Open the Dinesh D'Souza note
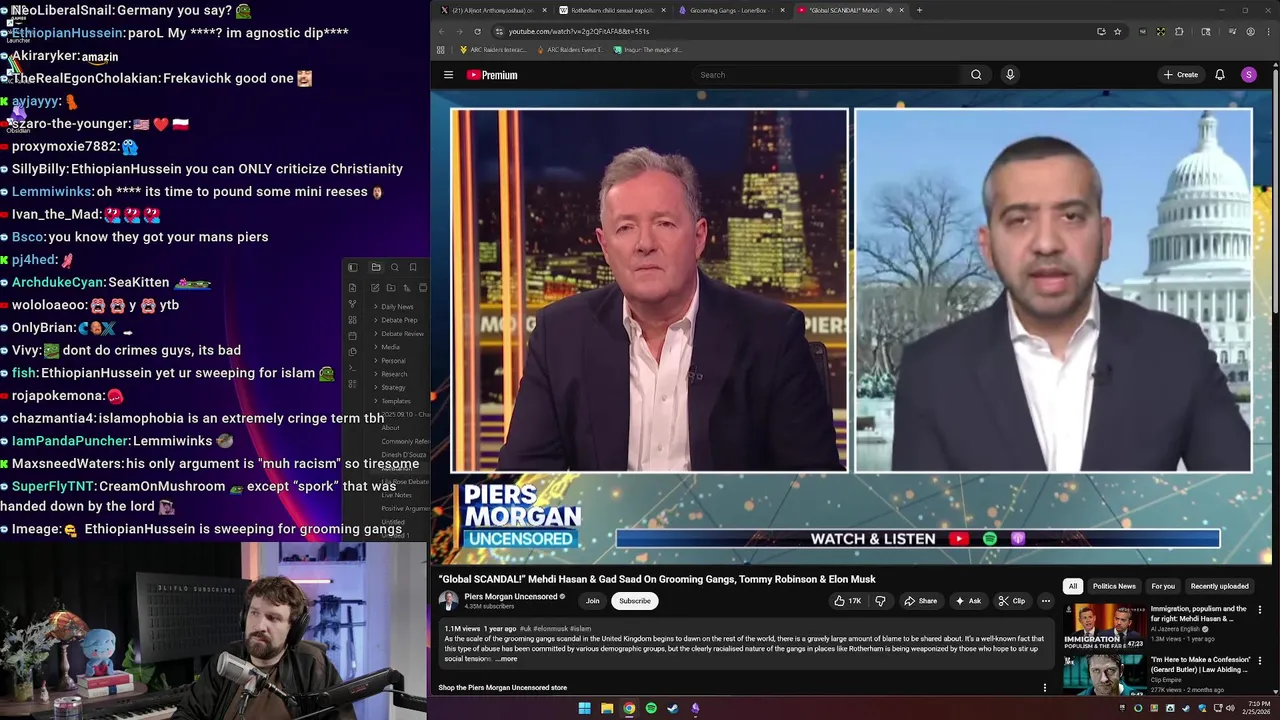Viewport: 1280px width, 720px height. pyautogui.click(x=405, y=455)
